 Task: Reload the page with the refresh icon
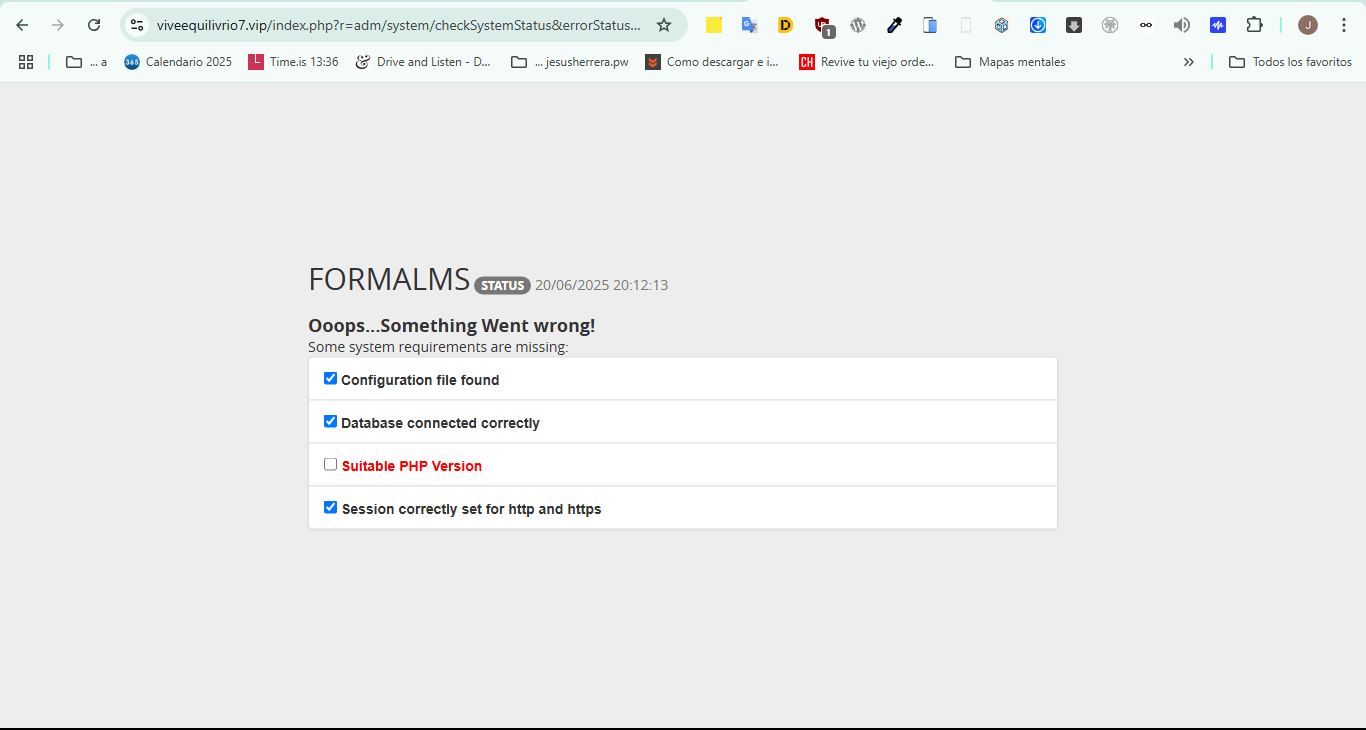point(93,25)
